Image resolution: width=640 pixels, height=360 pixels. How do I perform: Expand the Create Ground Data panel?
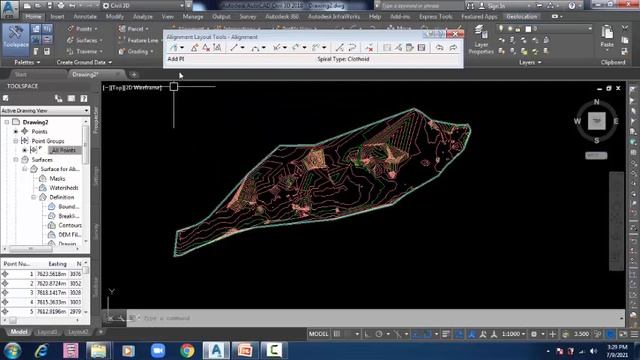click(x=84, y=62)
